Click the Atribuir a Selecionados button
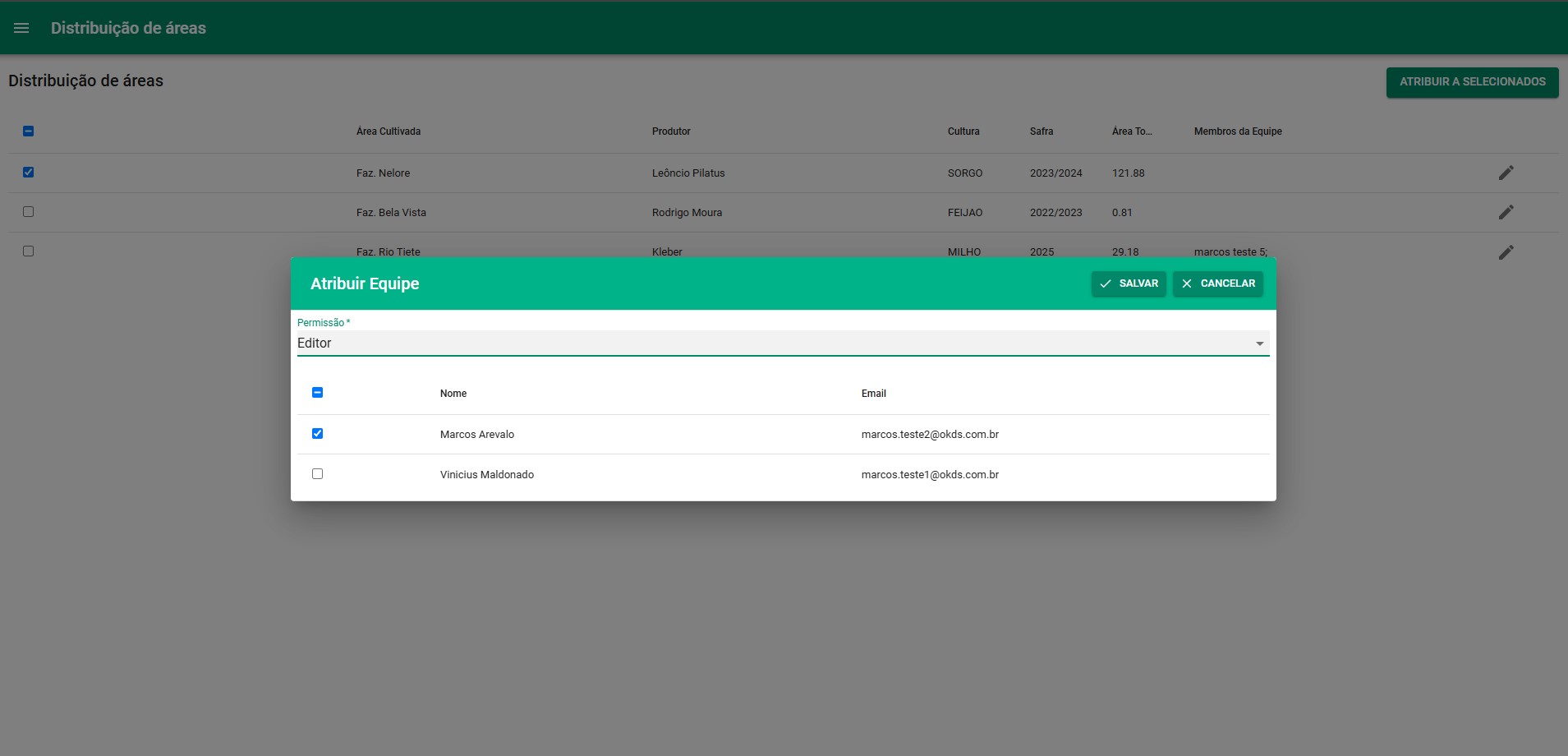Viewport: 1568px width, 756px height. (1472, 82)
